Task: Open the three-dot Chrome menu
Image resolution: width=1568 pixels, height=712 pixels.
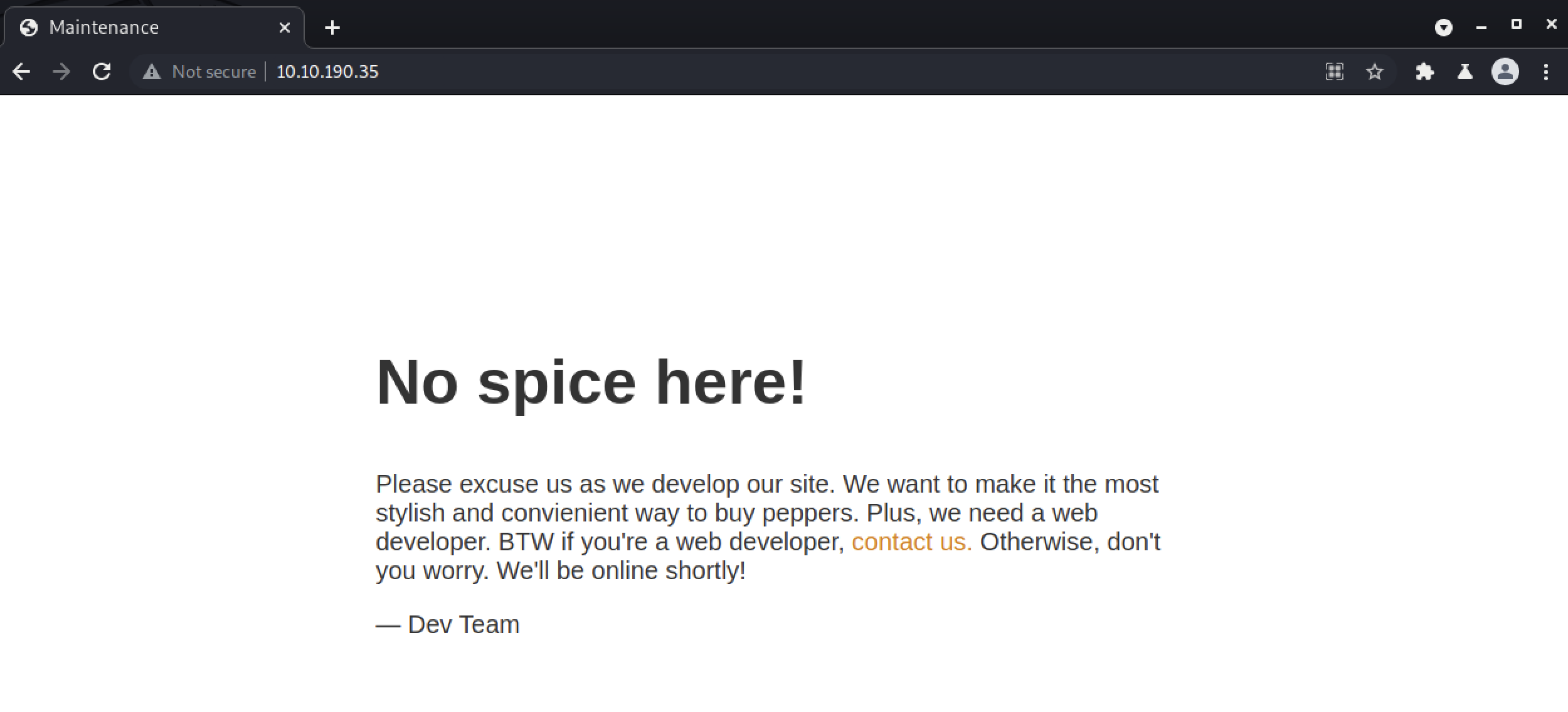Action: [1546, 72]
